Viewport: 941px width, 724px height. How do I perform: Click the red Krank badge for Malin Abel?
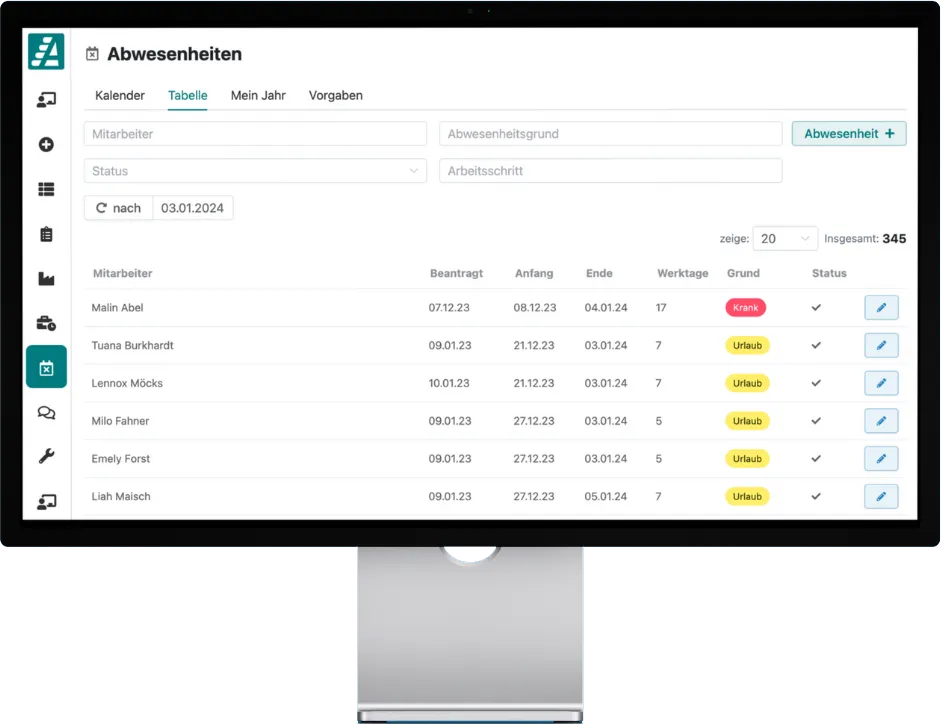(x=745, y=308)
